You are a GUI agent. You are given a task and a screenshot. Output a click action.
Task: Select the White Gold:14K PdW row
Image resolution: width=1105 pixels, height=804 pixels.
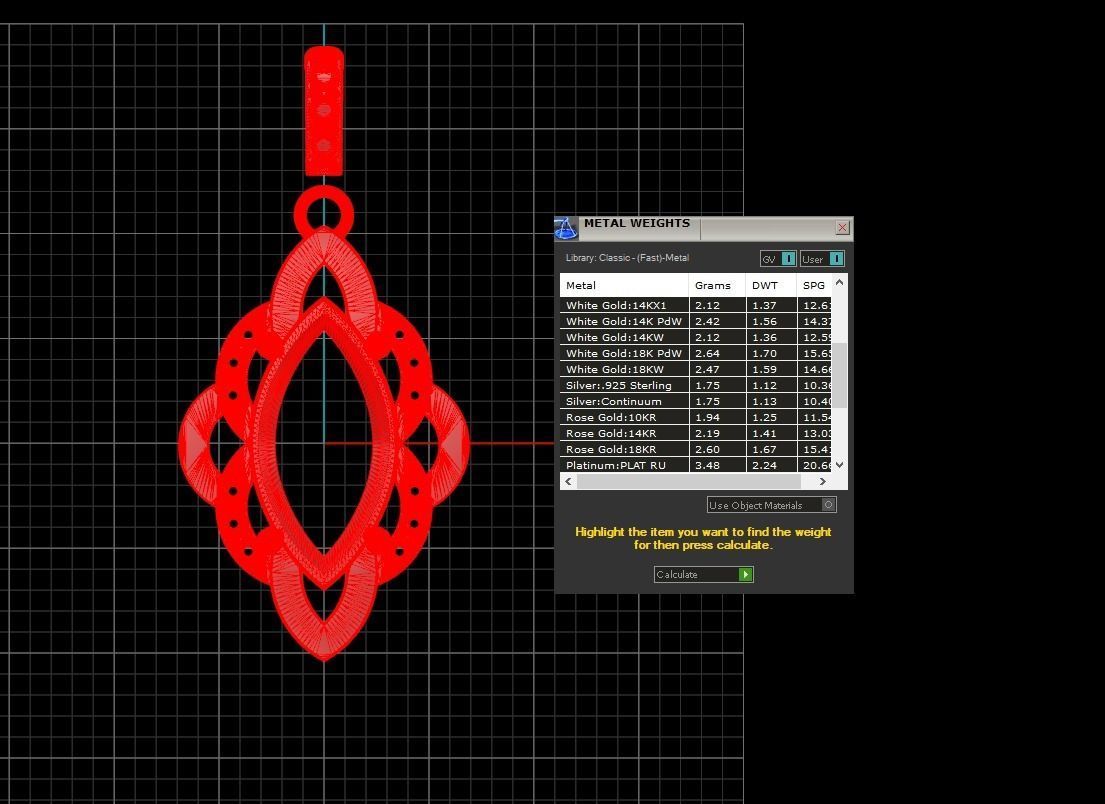click(696, 321)
